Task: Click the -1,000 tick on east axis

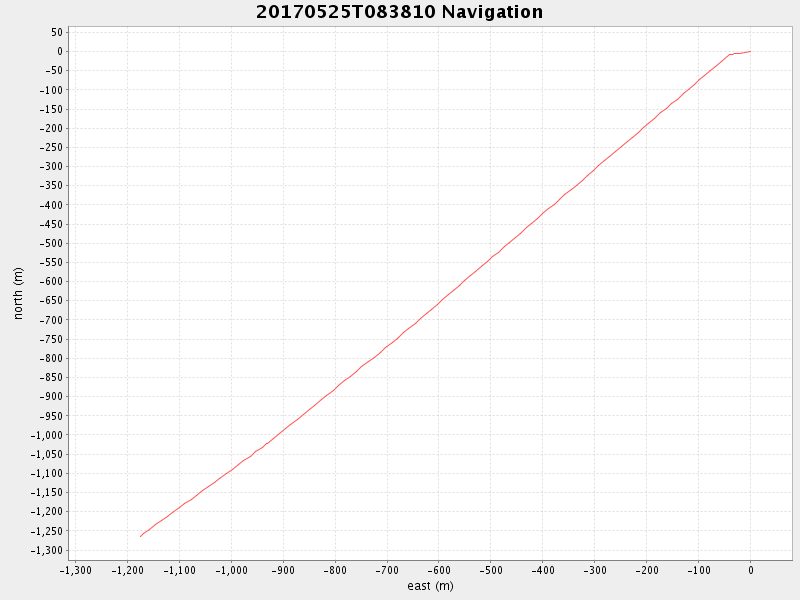Action: click(231, 571)
